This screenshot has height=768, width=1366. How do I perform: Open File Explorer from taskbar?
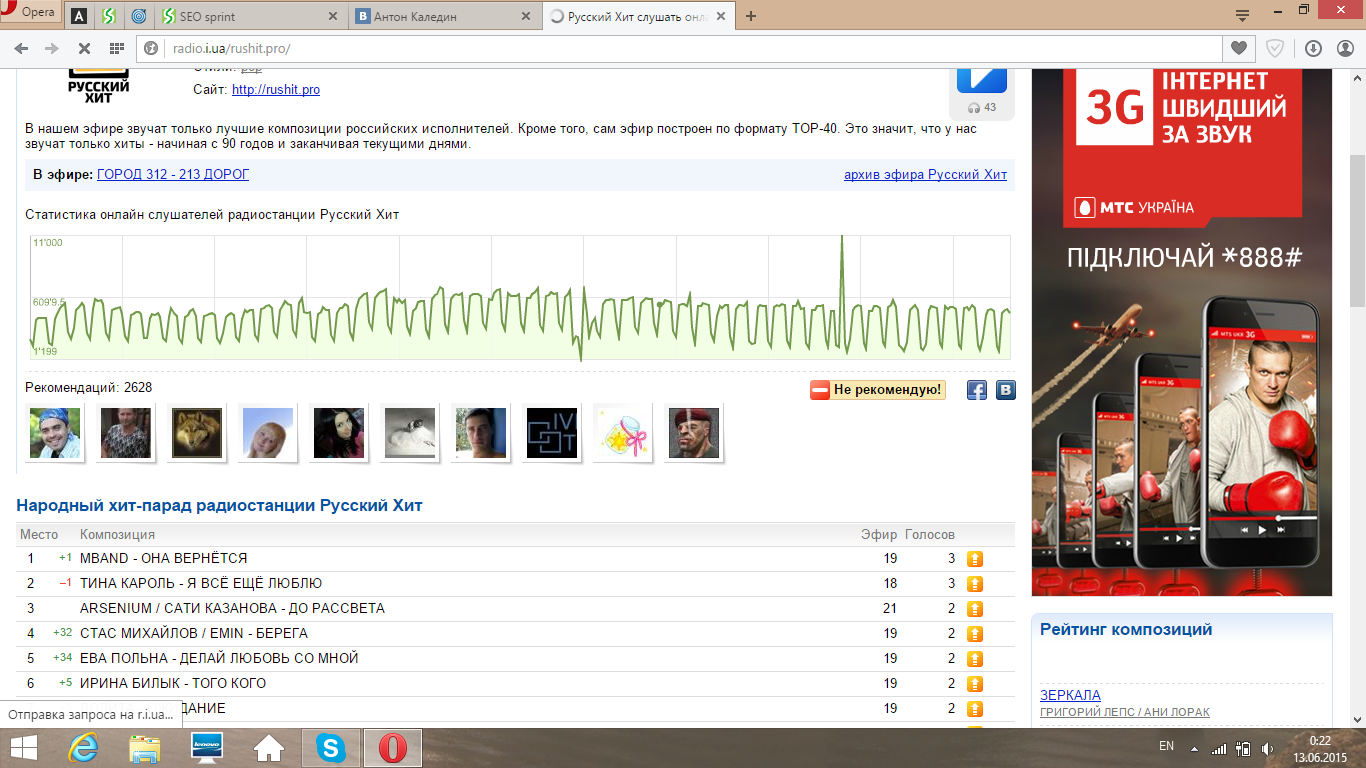[x=145, y=748]
